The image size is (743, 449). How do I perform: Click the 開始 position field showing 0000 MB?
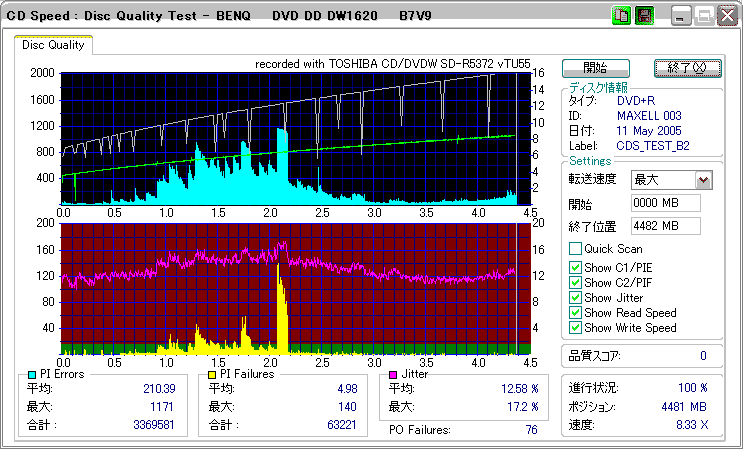click(666, 203)
